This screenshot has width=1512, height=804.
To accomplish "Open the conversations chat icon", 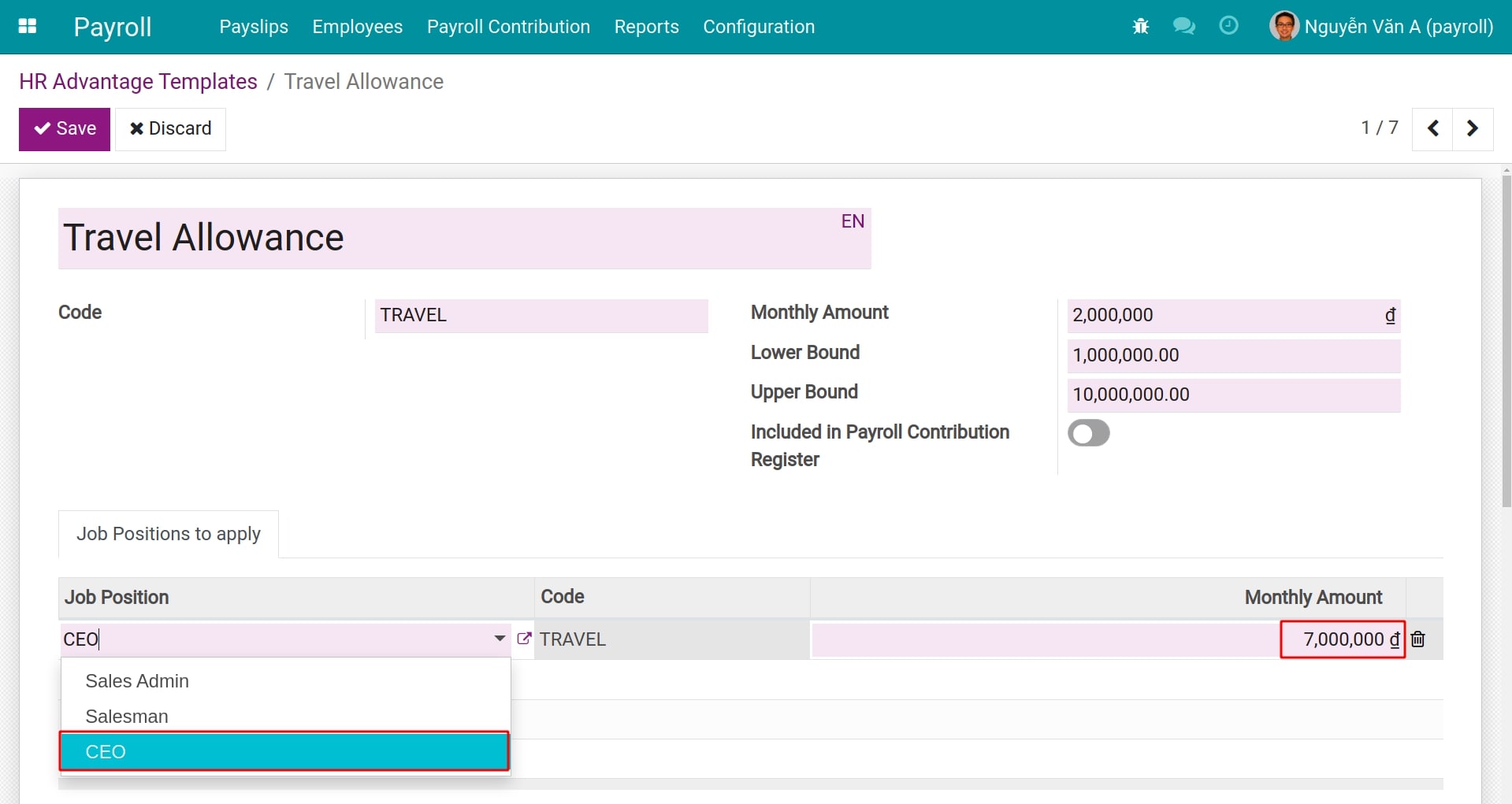I will (1183, 27).
